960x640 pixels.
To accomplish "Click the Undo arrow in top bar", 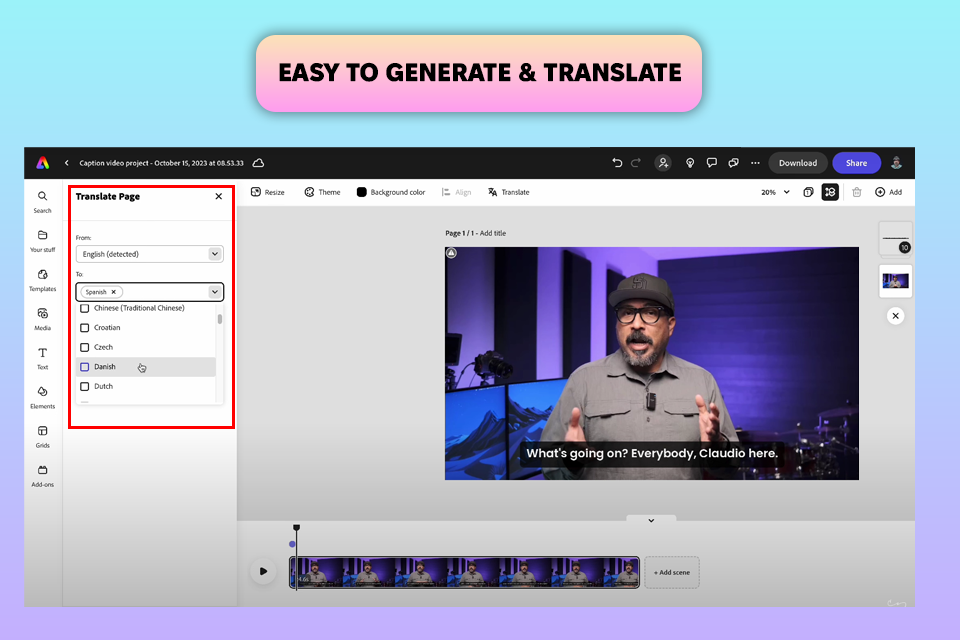I will [x=617, y=163].
